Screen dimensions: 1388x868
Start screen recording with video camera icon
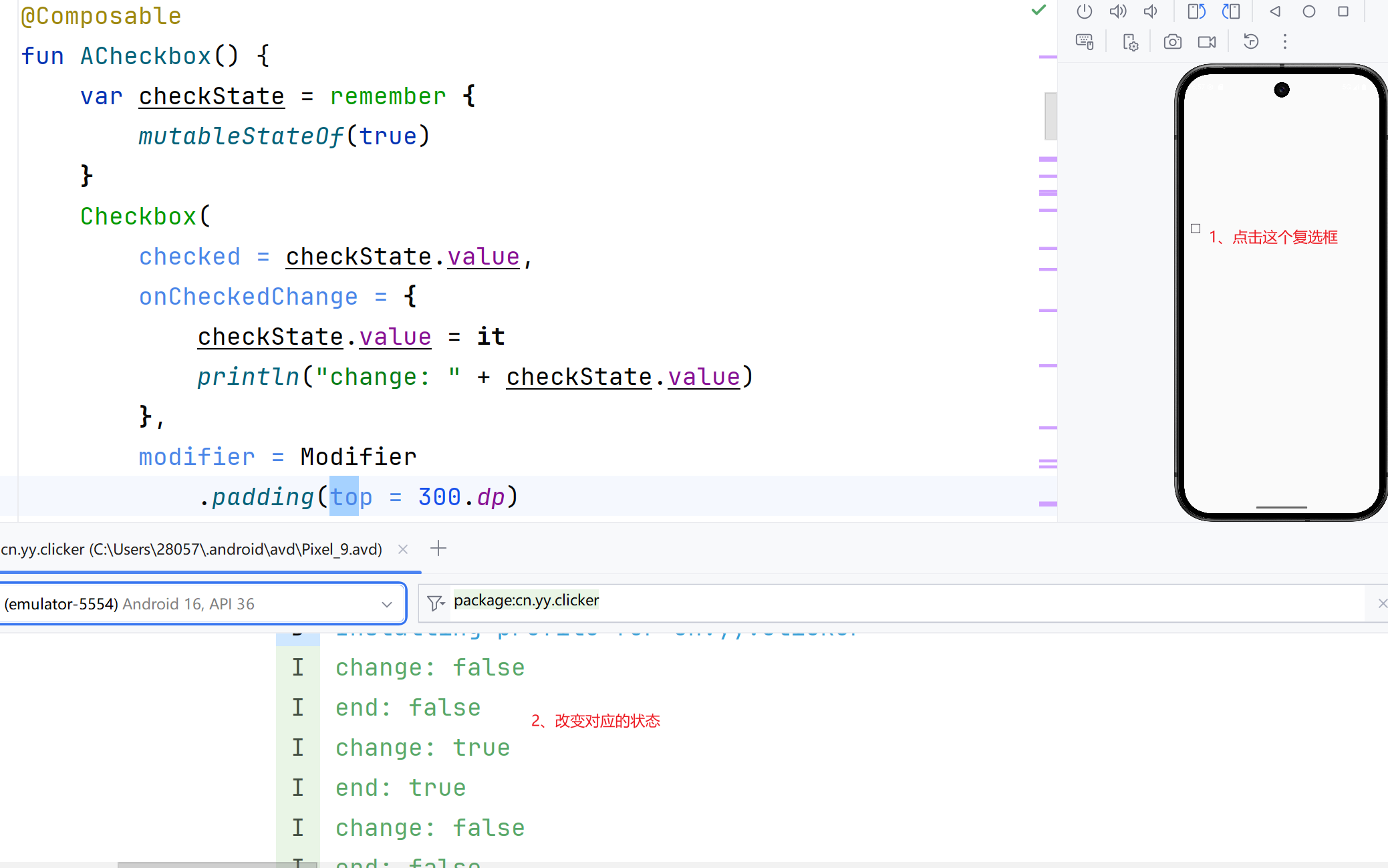coord(1207,42)
